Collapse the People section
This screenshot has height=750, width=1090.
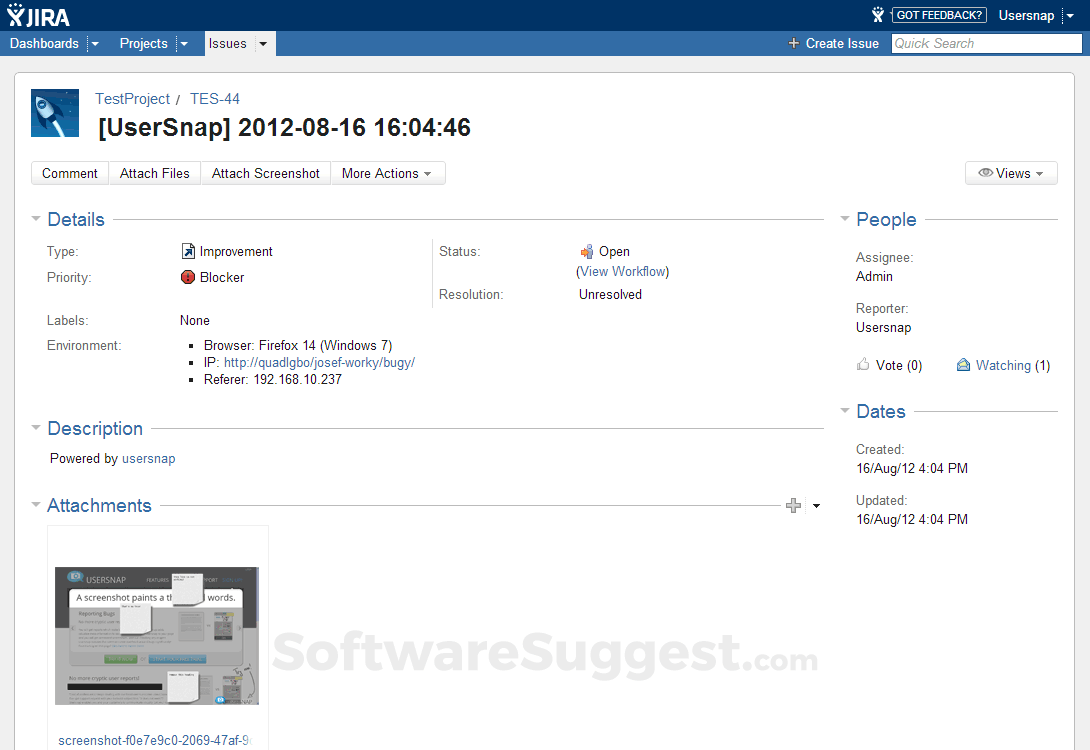(845, 219)
